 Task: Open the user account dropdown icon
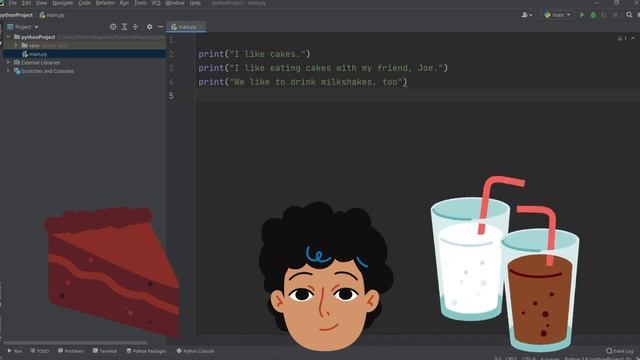[x=527, y=15]
